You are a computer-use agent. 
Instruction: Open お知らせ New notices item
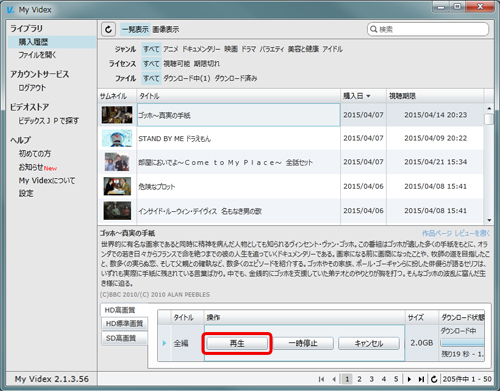[x=38, y=167]
